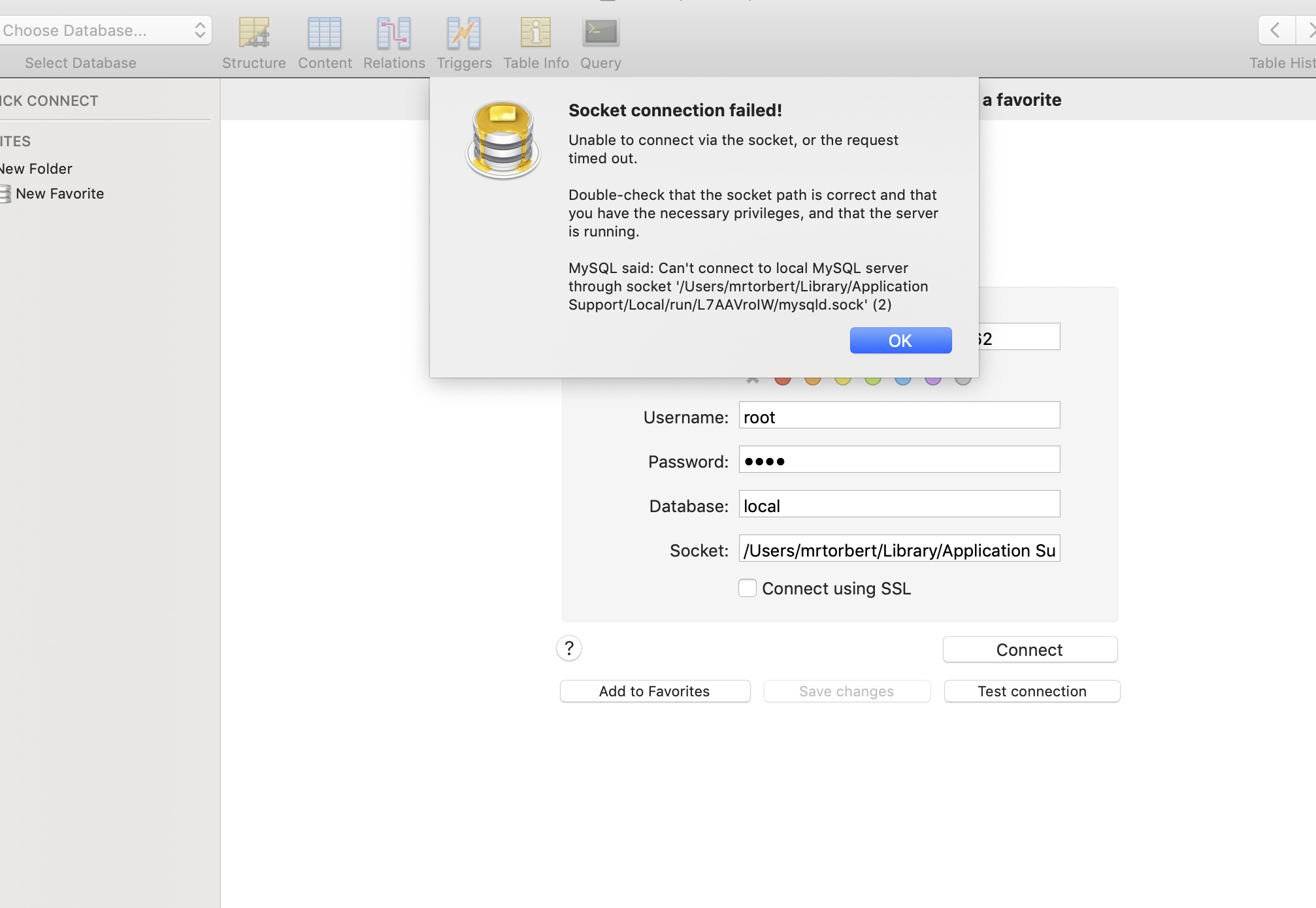Dismiss error dialog with OK
This screenshot has width=1316, height=908.
click(x=900, y=340)
